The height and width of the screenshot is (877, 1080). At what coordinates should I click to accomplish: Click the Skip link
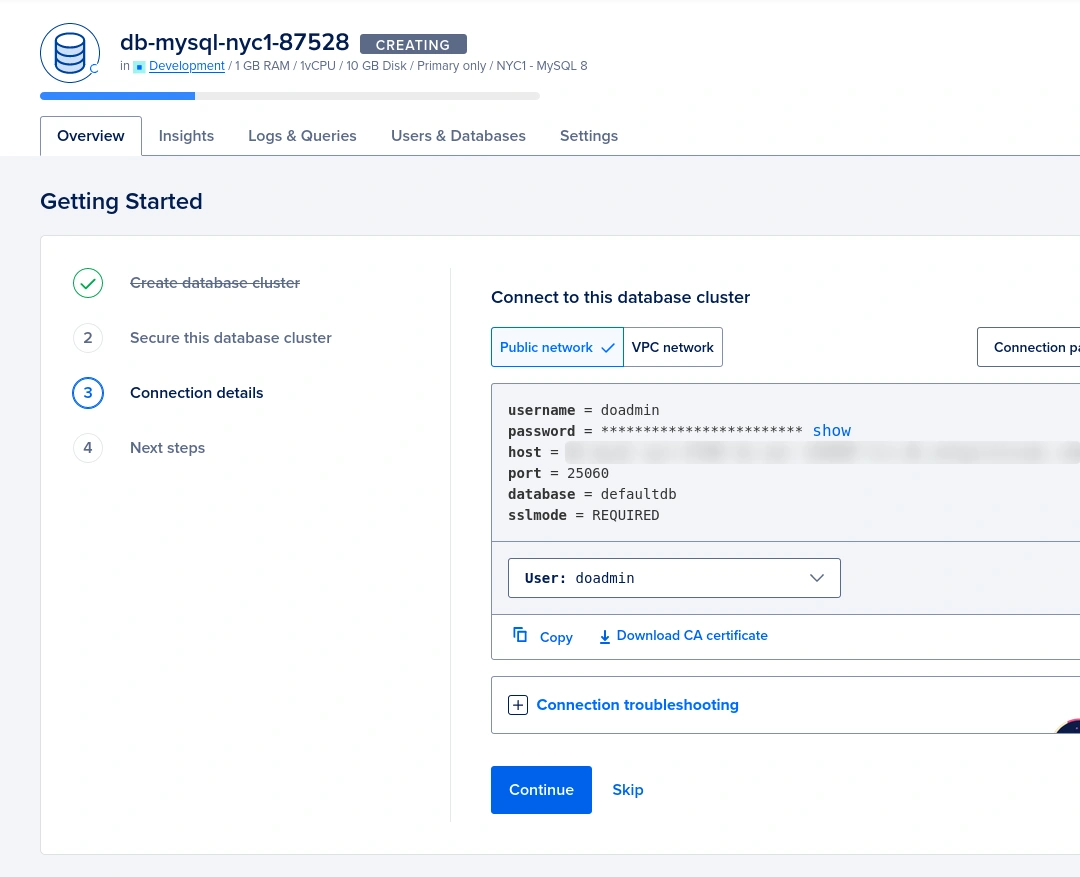click(628, 790)
